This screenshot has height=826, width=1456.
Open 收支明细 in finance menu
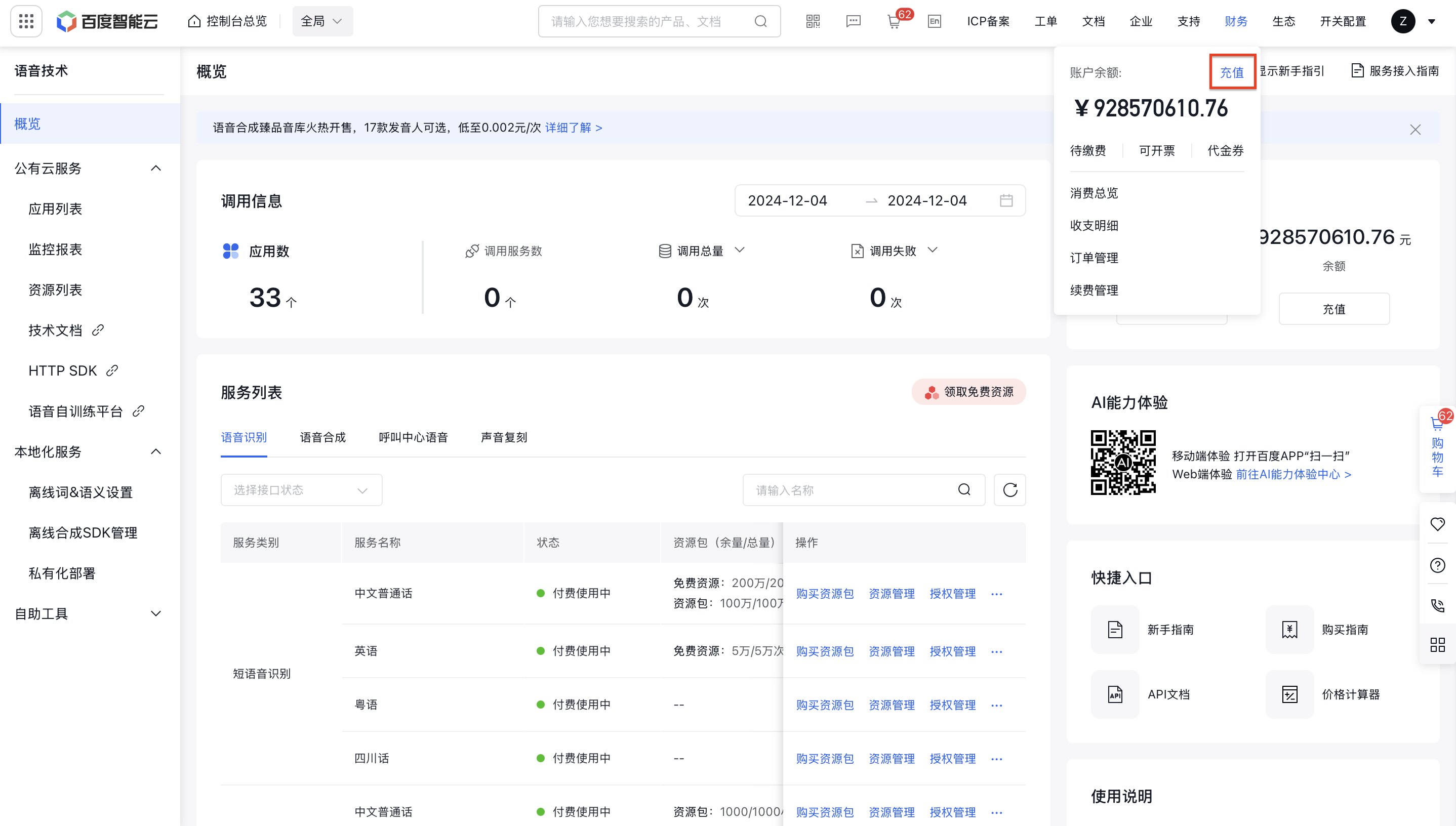click(x=1094, y=226)
